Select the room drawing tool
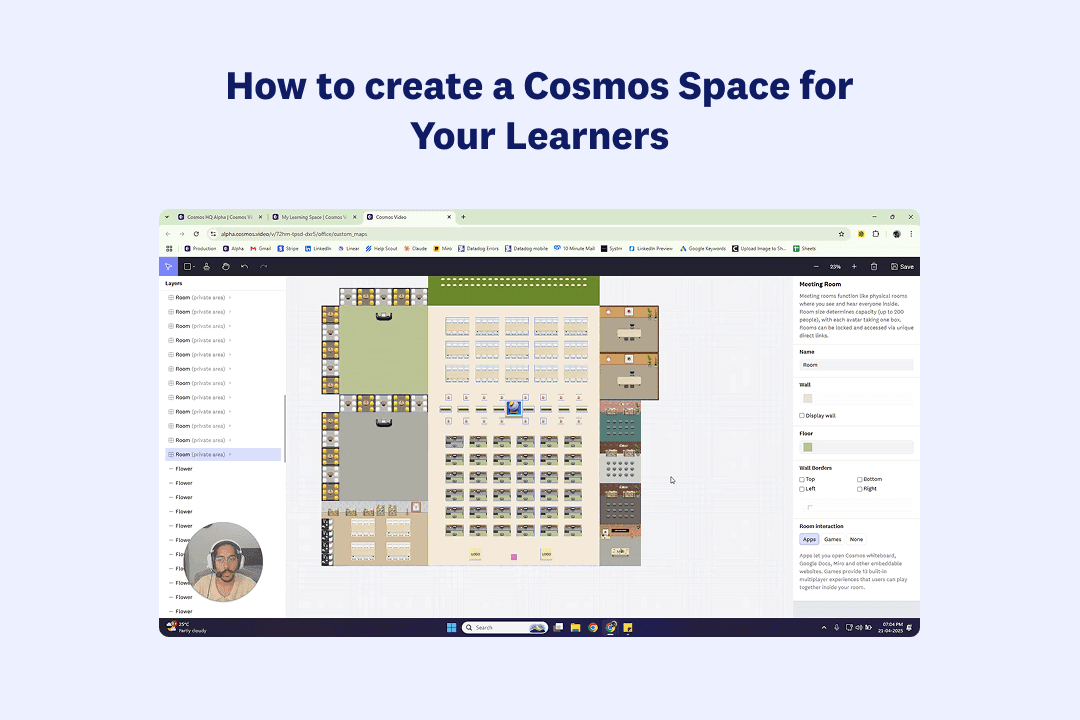Screen dimensions: 1080x720 [x=188, y=266]
